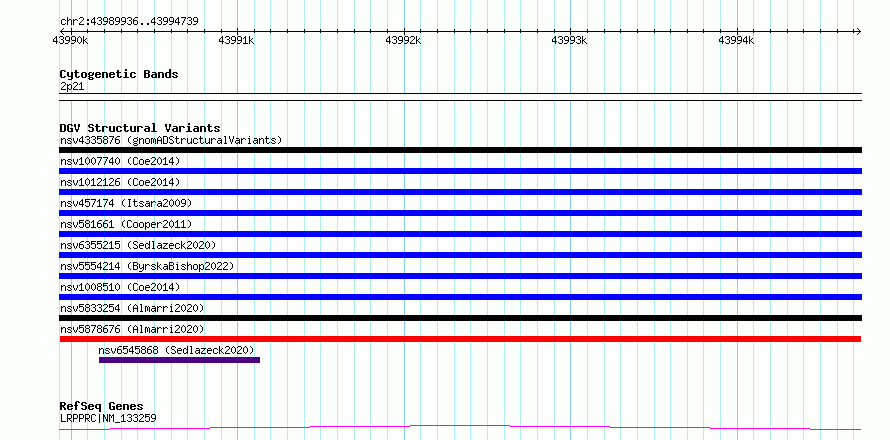Image resolution: width=890 pixels, height=440 pixels.
Task: Open the nsv1008510 (Coe2014) label
Action: click(120, 287)
